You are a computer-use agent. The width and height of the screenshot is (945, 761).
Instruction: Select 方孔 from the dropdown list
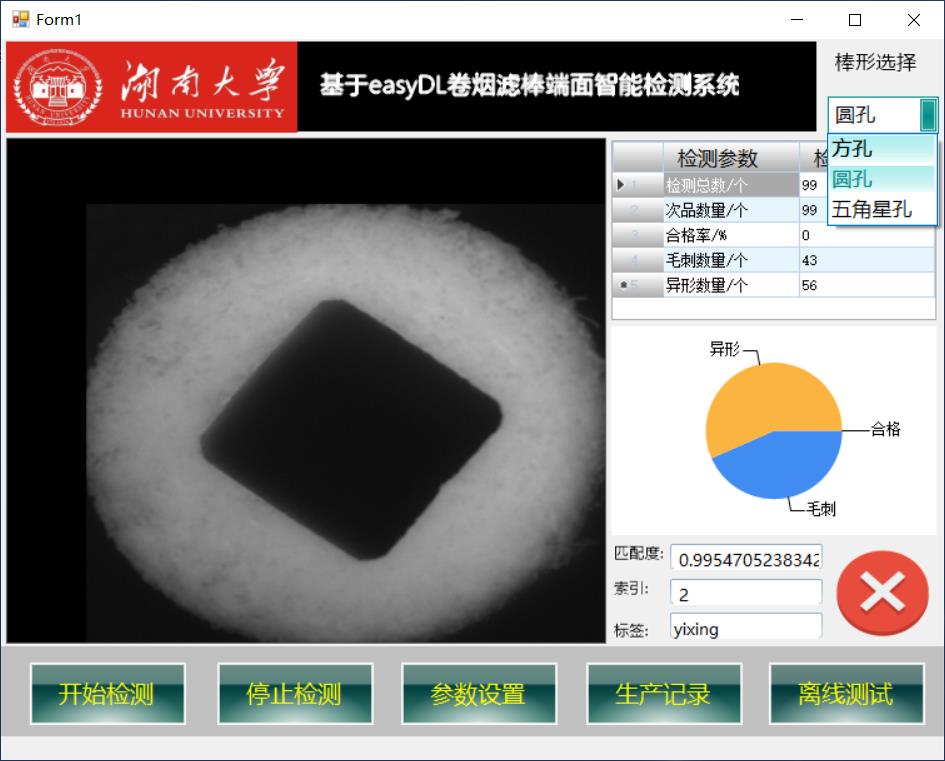[882, 148]
